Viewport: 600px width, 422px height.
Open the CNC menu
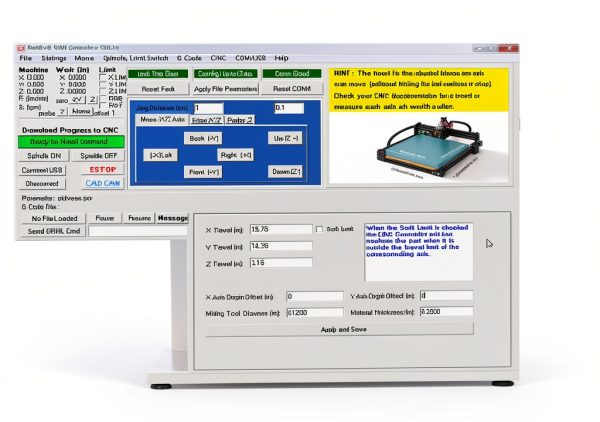218,58
